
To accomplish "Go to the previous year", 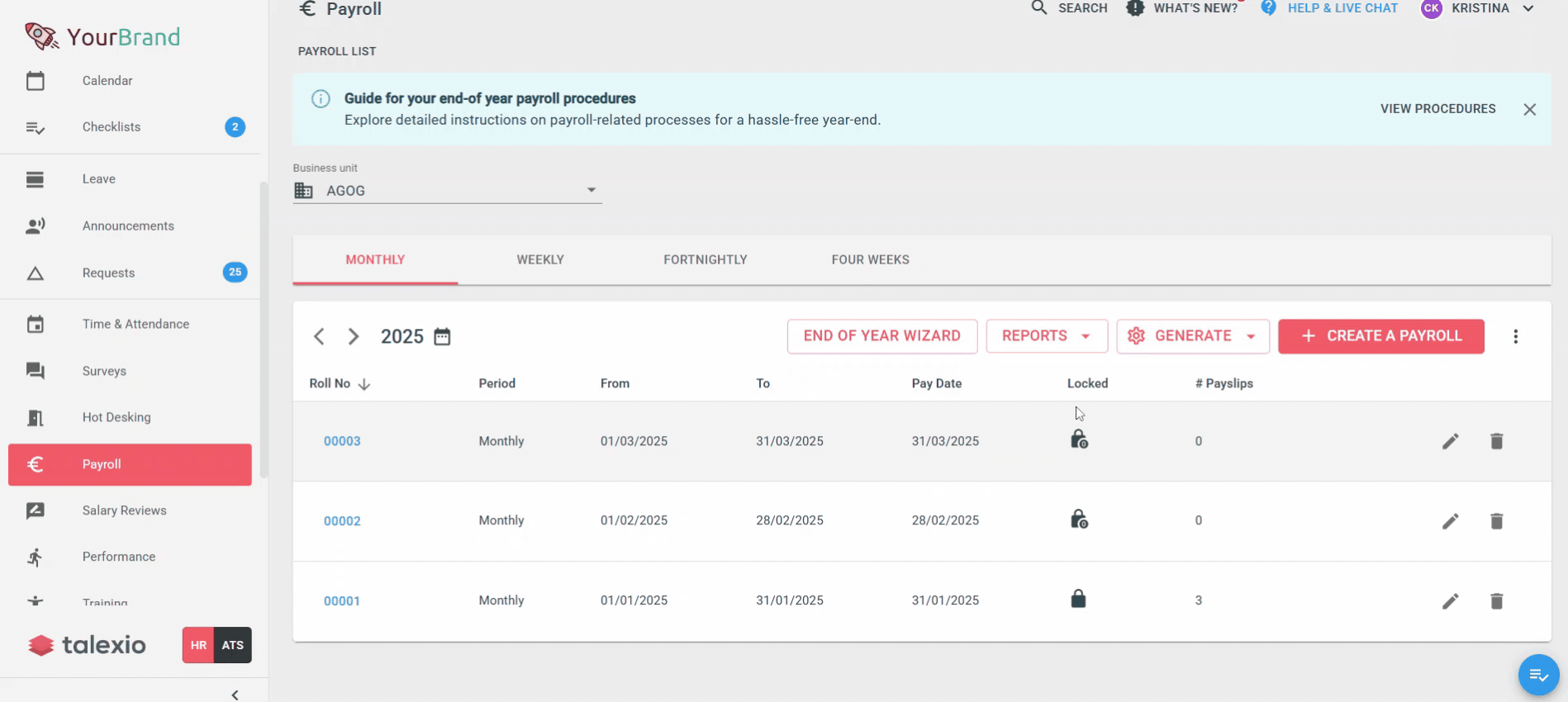I will coord(319,337).
